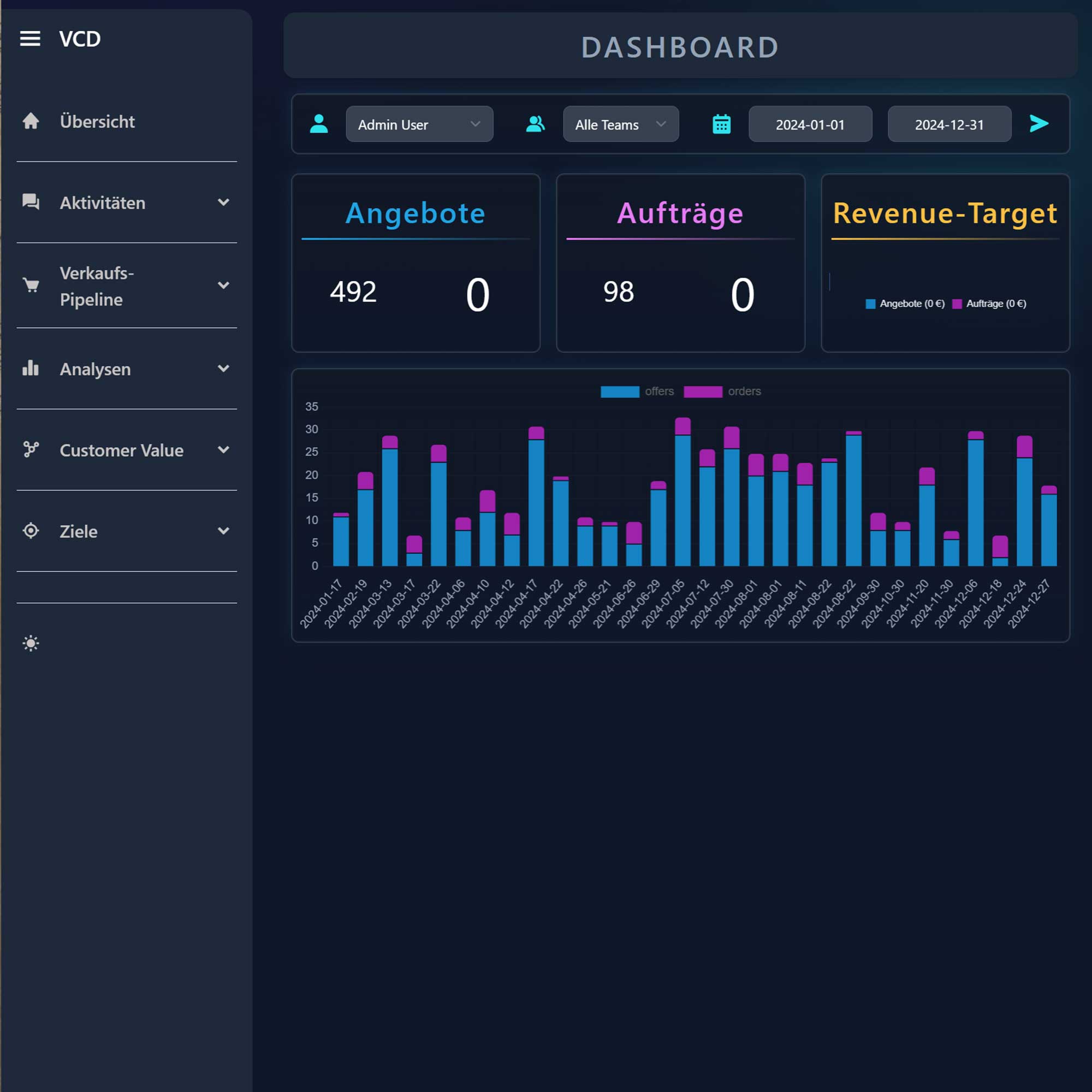The height and width of the screenshot is (1092, 1092).
Task: Click the 2024-09-30 bar in chart
Action: click(878, 539)
